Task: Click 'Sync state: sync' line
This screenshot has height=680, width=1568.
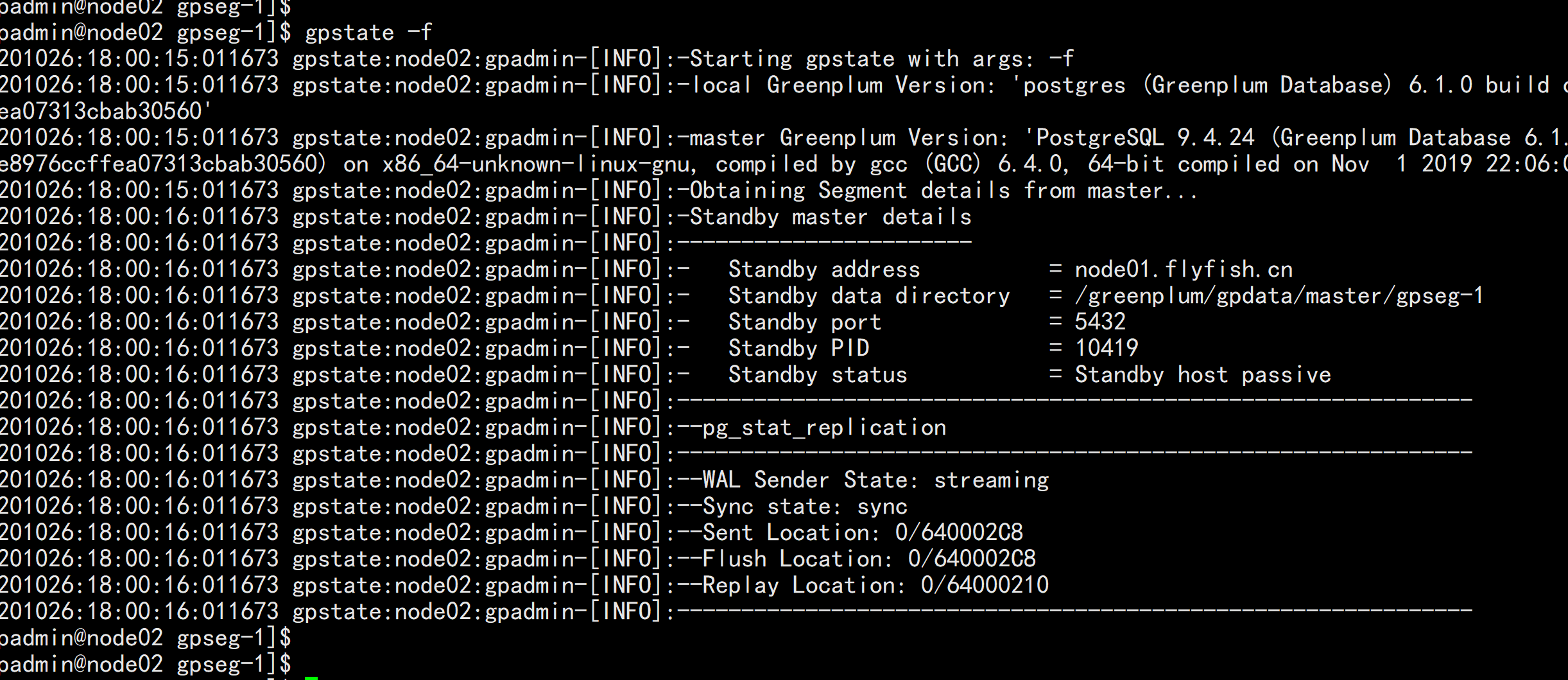Action: 805,507
